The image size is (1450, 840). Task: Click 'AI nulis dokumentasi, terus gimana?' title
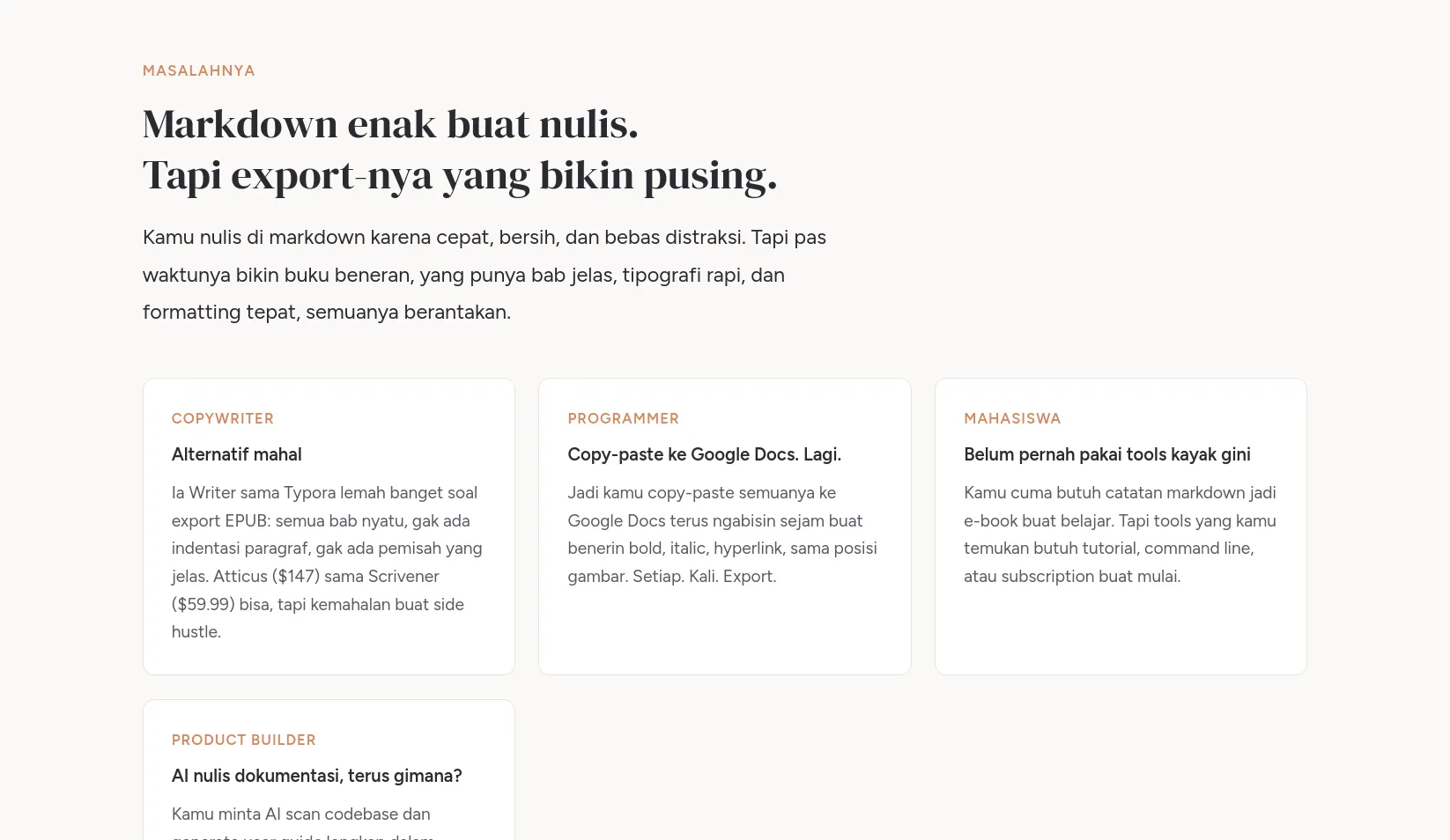(x=317, y=776)
